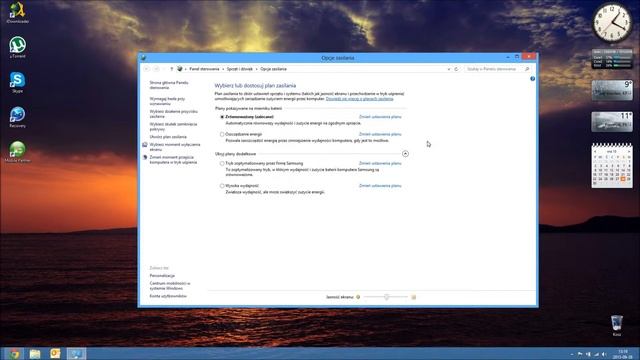The height and width of the screenshot is (360, 640).
Task: Choose when to turn off the display link
Action: [x=175, y=147]
